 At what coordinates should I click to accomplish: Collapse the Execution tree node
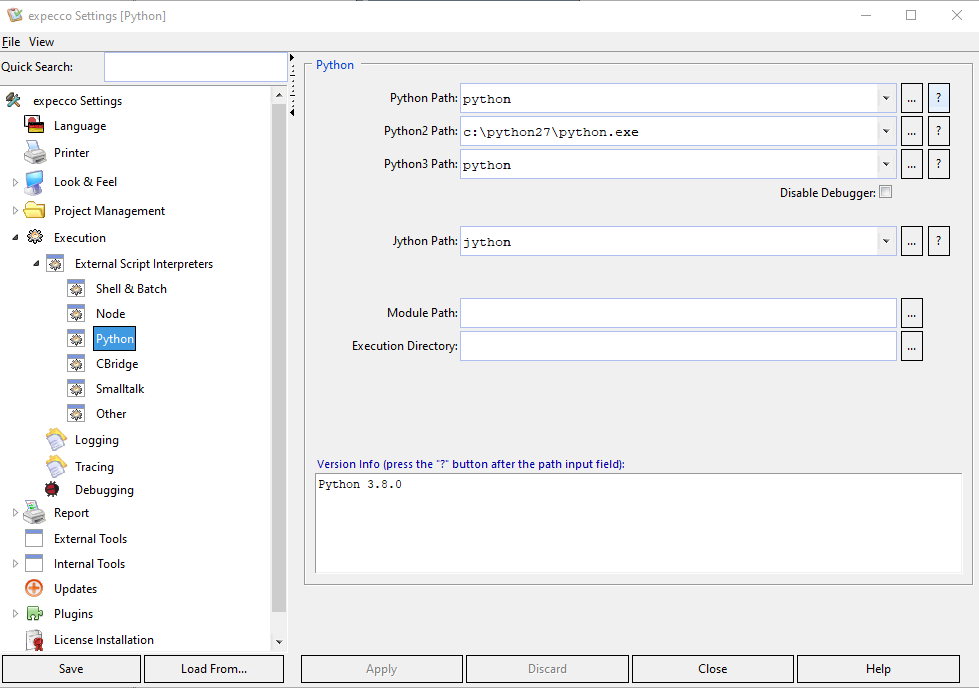point(15,238)
